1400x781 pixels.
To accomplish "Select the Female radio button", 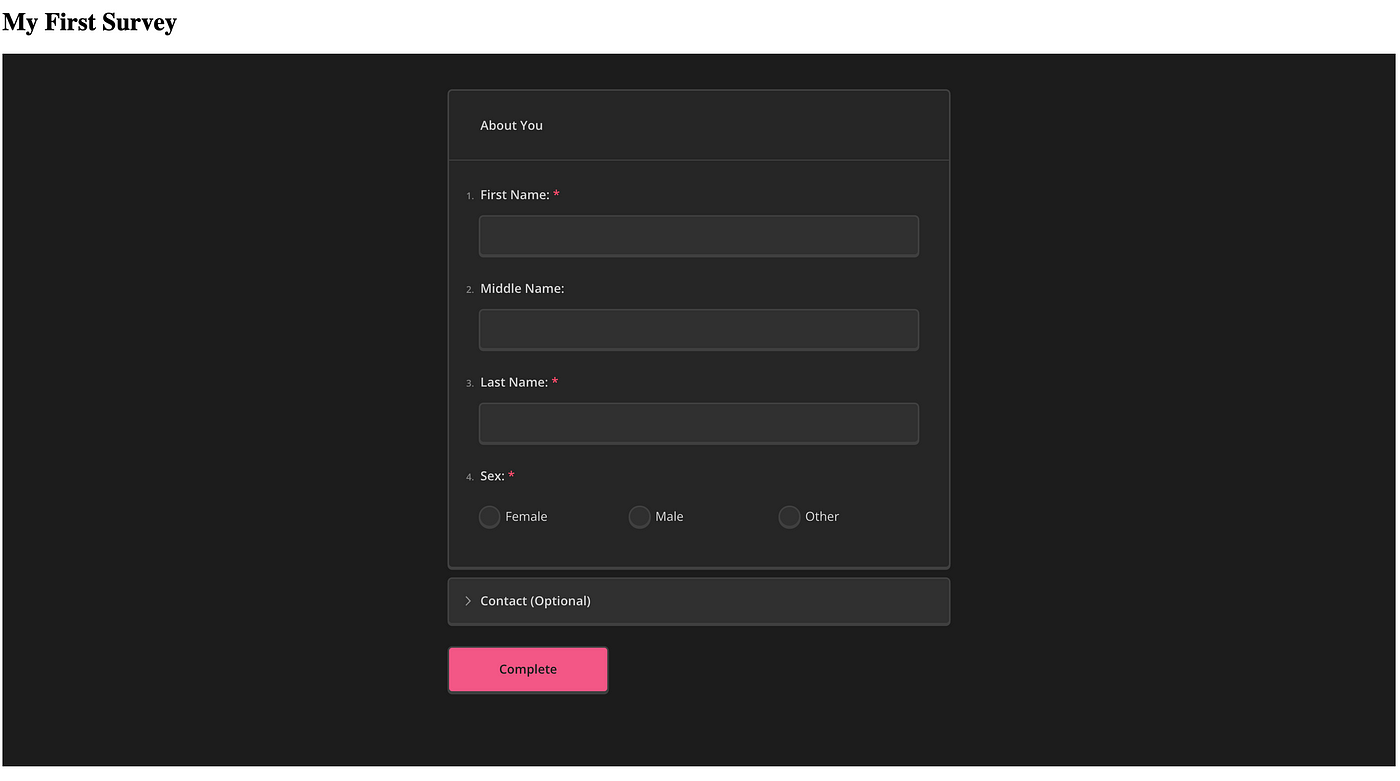I will [x=489, y=516].
